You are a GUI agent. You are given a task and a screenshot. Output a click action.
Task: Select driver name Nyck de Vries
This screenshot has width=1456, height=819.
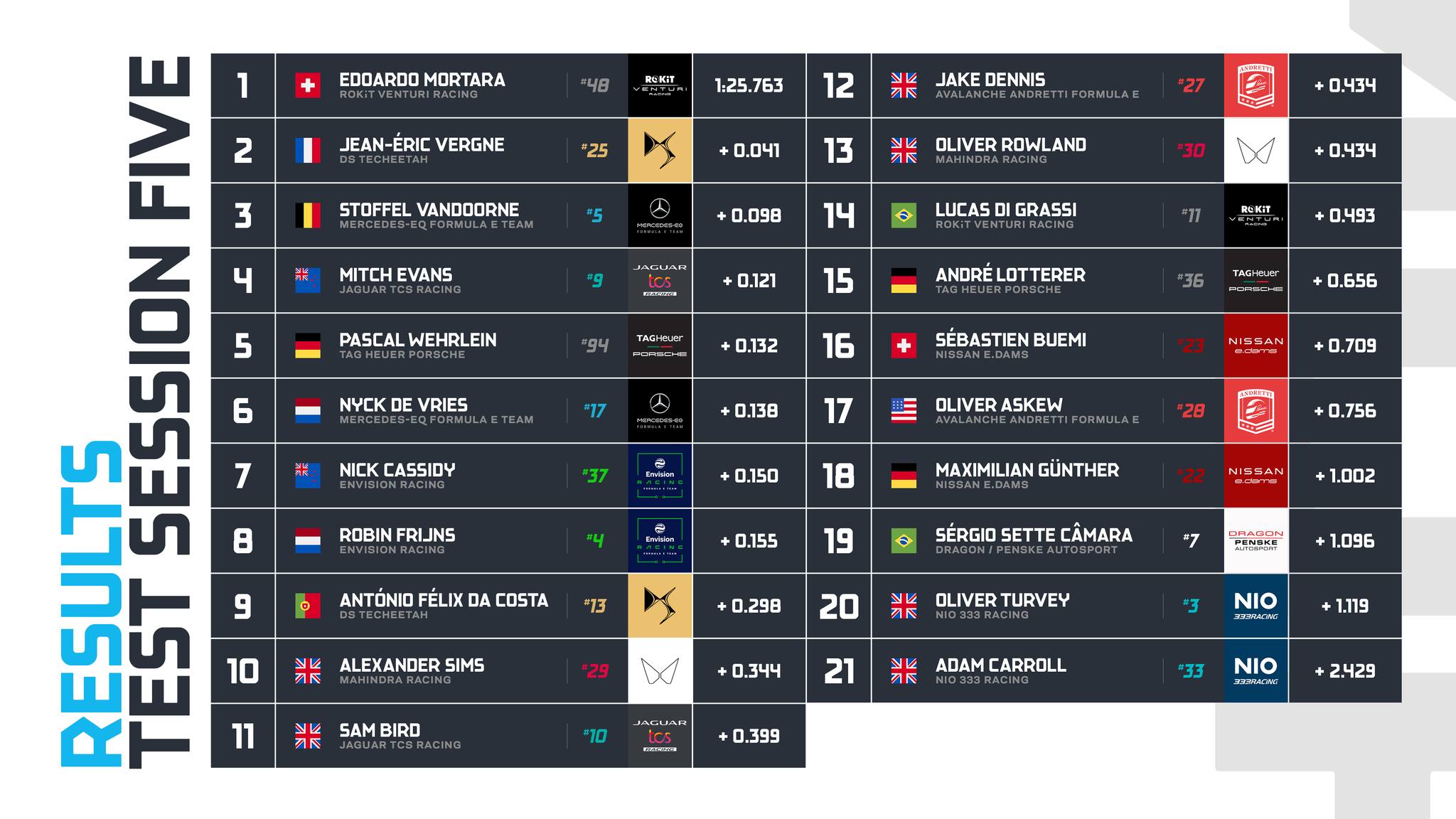(x=403, y=405)
